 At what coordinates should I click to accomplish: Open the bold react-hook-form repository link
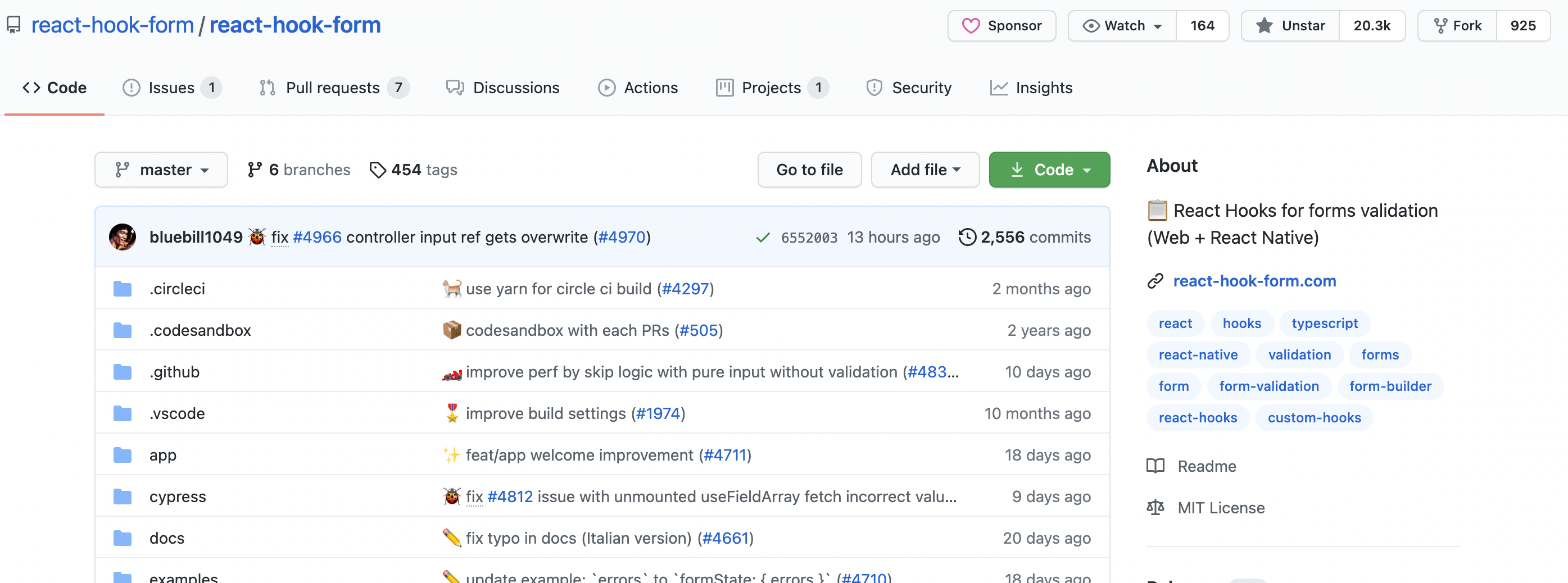tap(295, 25)
